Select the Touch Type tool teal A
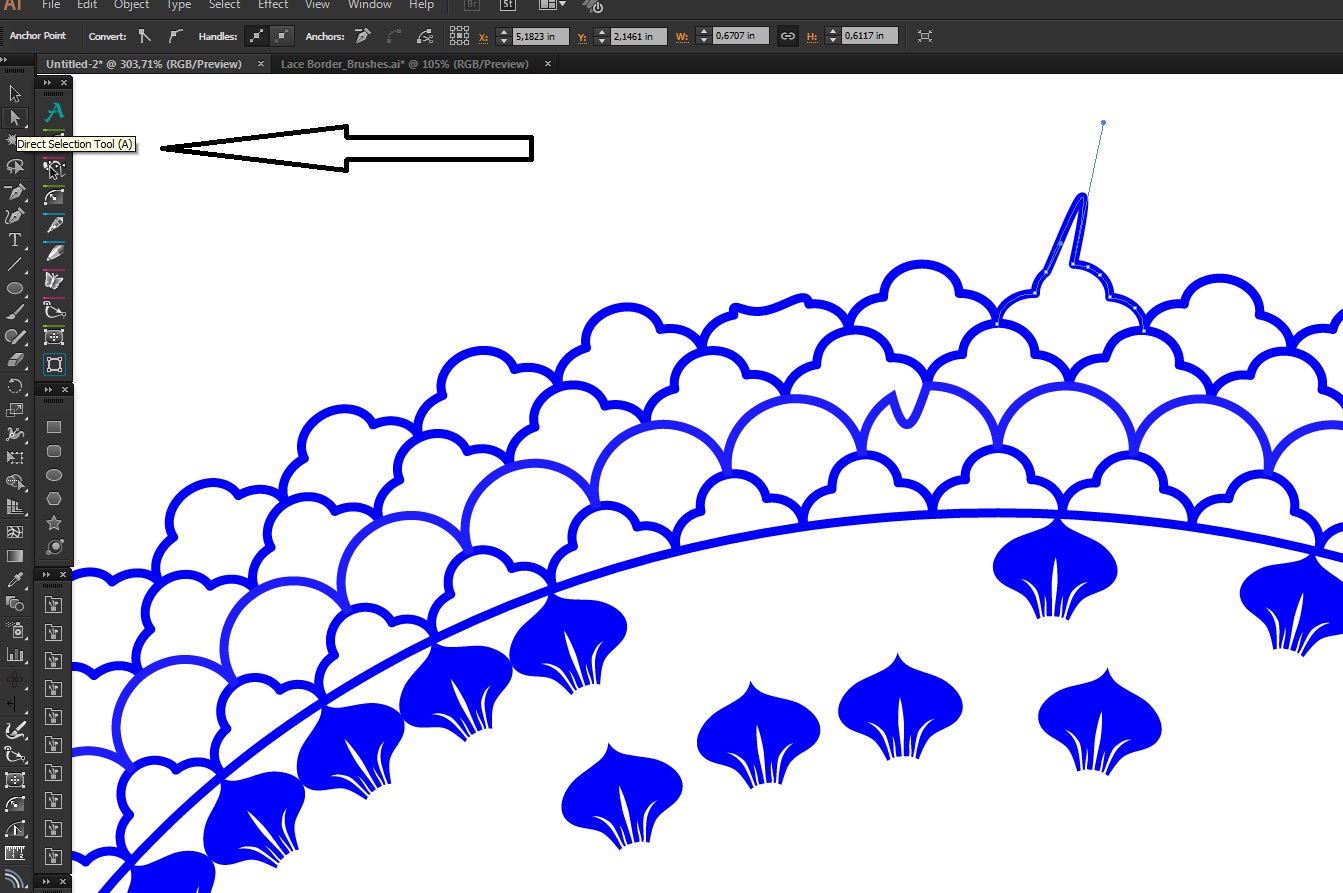This screenshot has height=893, width=1343. point(54,112)
